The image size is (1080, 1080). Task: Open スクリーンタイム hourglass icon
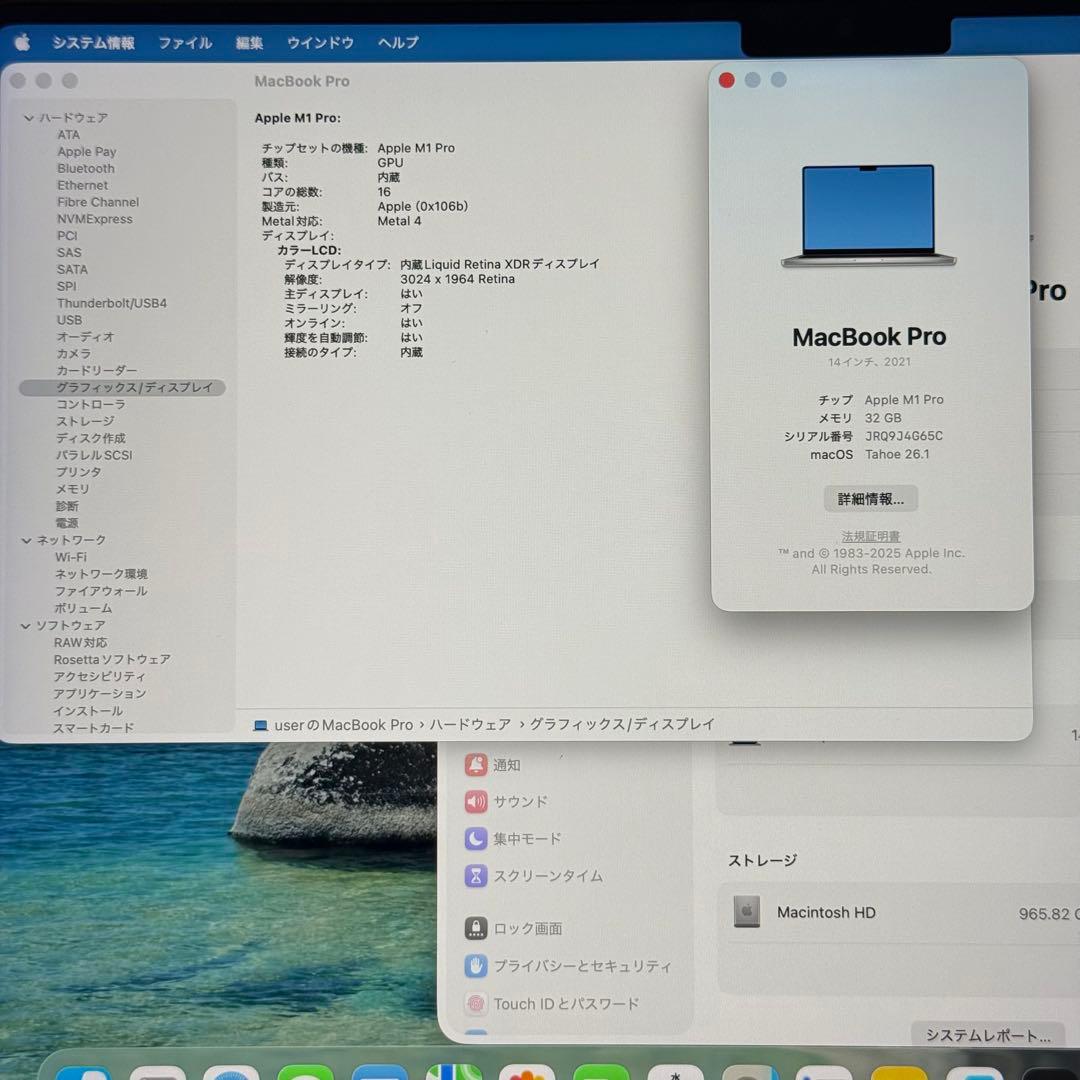pyautogui.click(x=476, y=876)
